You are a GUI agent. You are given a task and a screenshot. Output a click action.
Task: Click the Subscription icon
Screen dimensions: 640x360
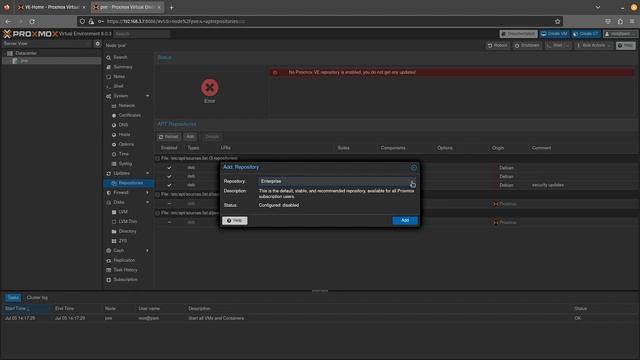pos(109,280)
